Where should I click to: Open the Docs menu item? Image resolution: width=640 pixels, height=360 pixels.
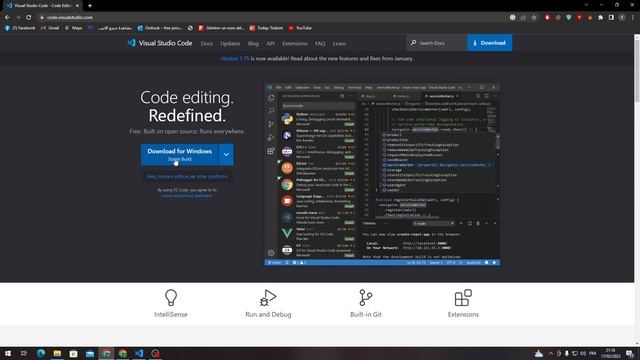pyautogui.click(x=207, y=43)
